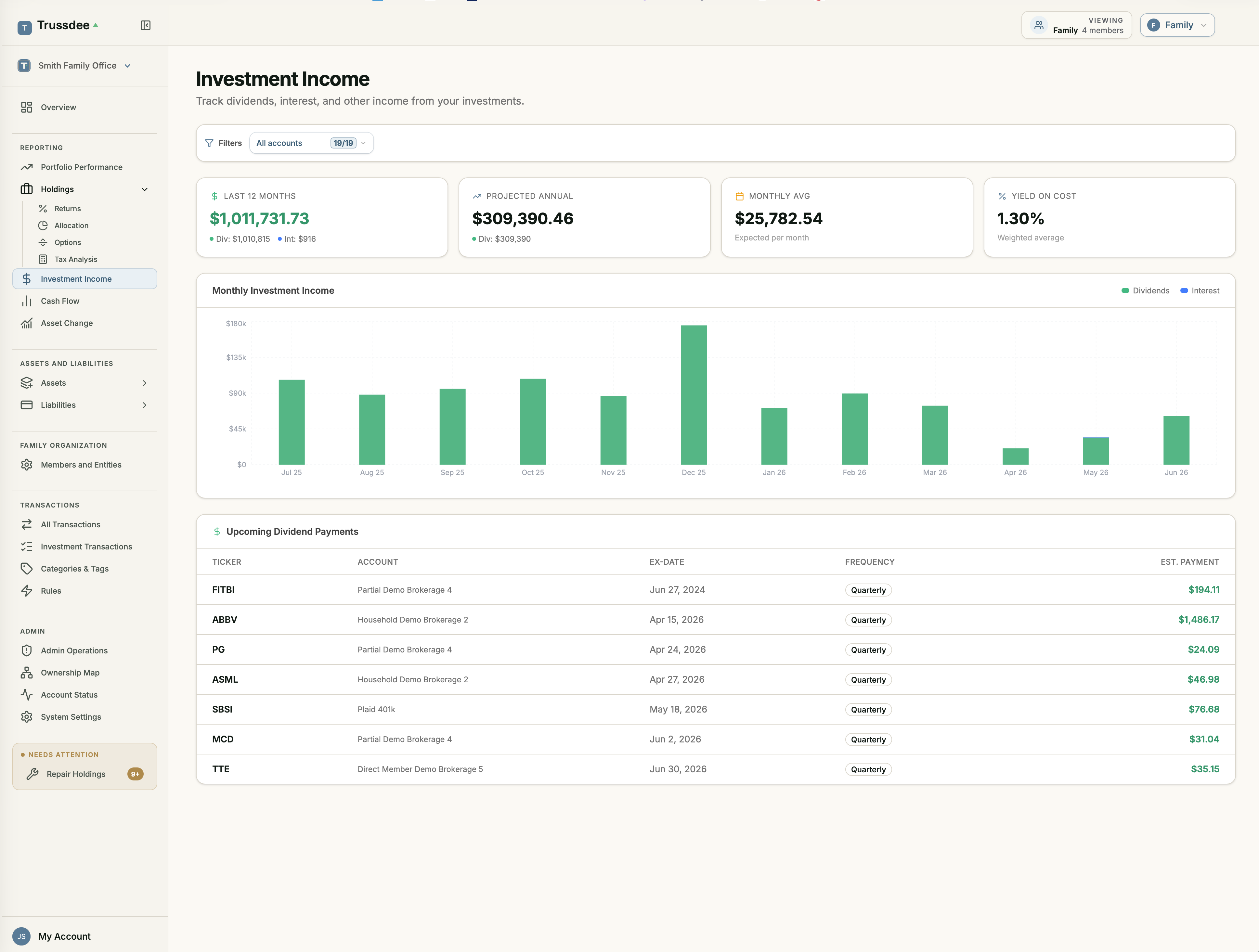Screen dimensions: 1259x952
Task: Click the $1,486.17 estimated payment
Action: [1199, 620]
